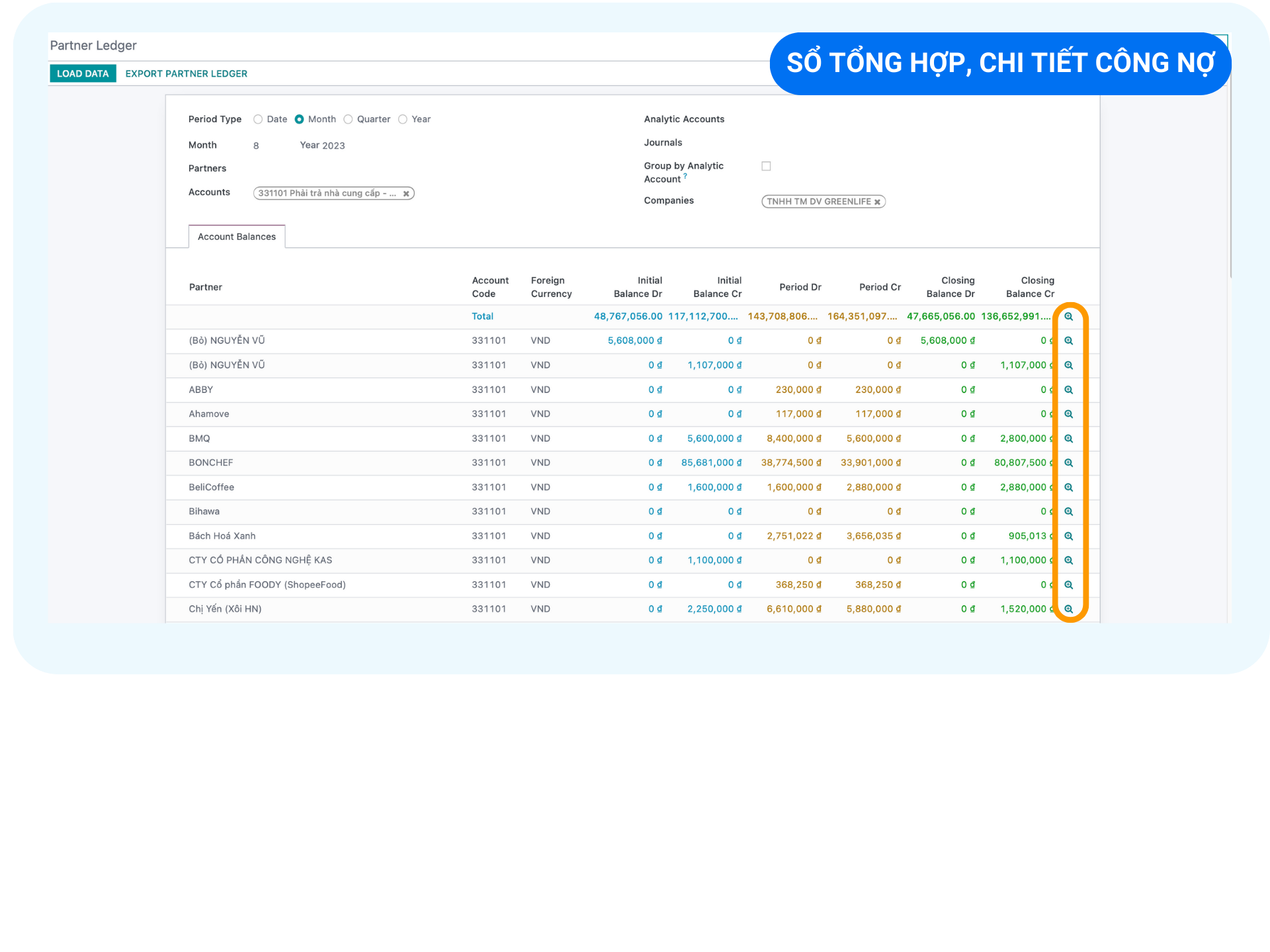Open BONCHEF ledger detail magnifier icon
The height and width of the screenshot is (952, 1270).
coord(1068,463)
